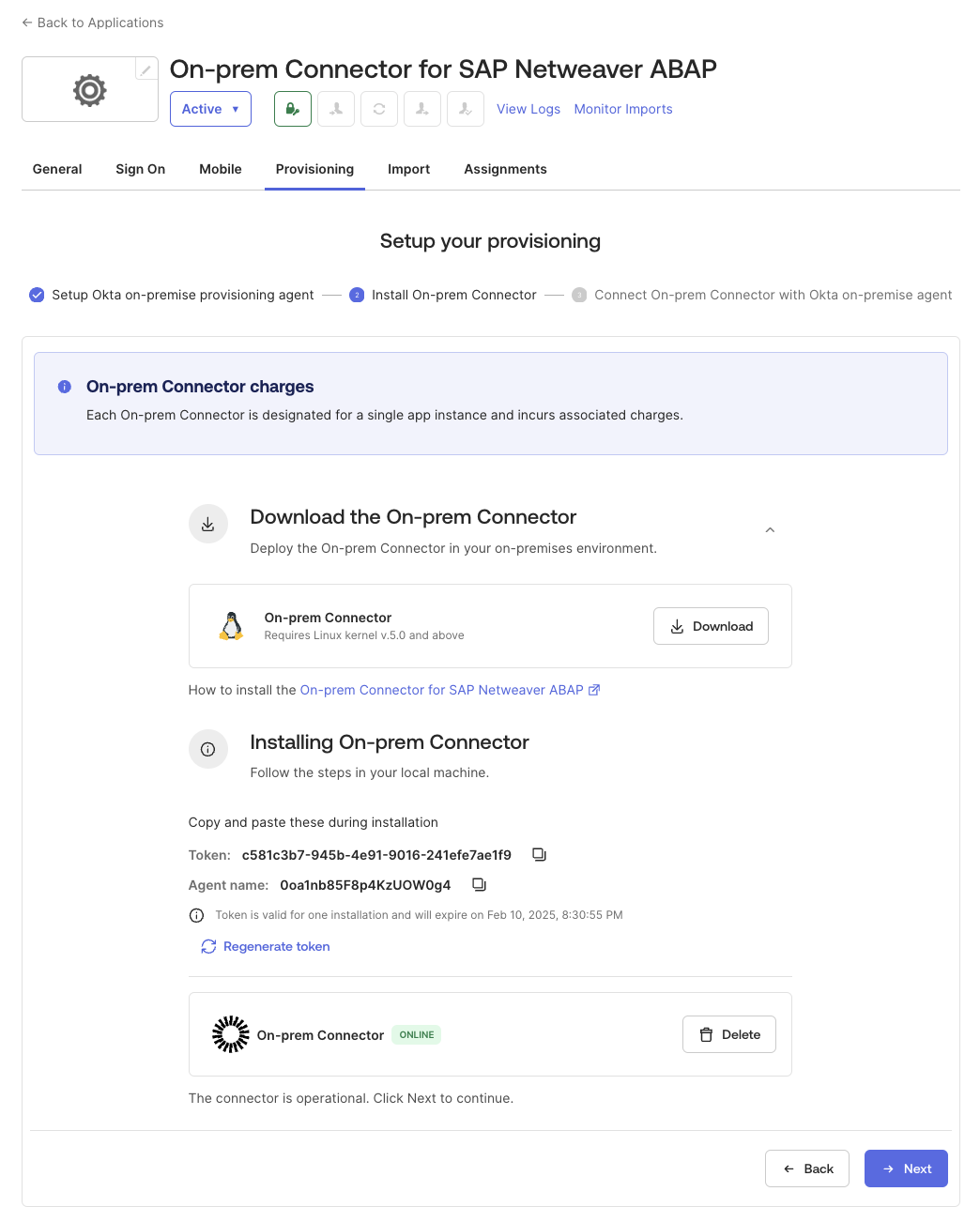The height and width of the screenshot is (1222, 980).
Task: Open the Active status dropdown
Action: 210,109
